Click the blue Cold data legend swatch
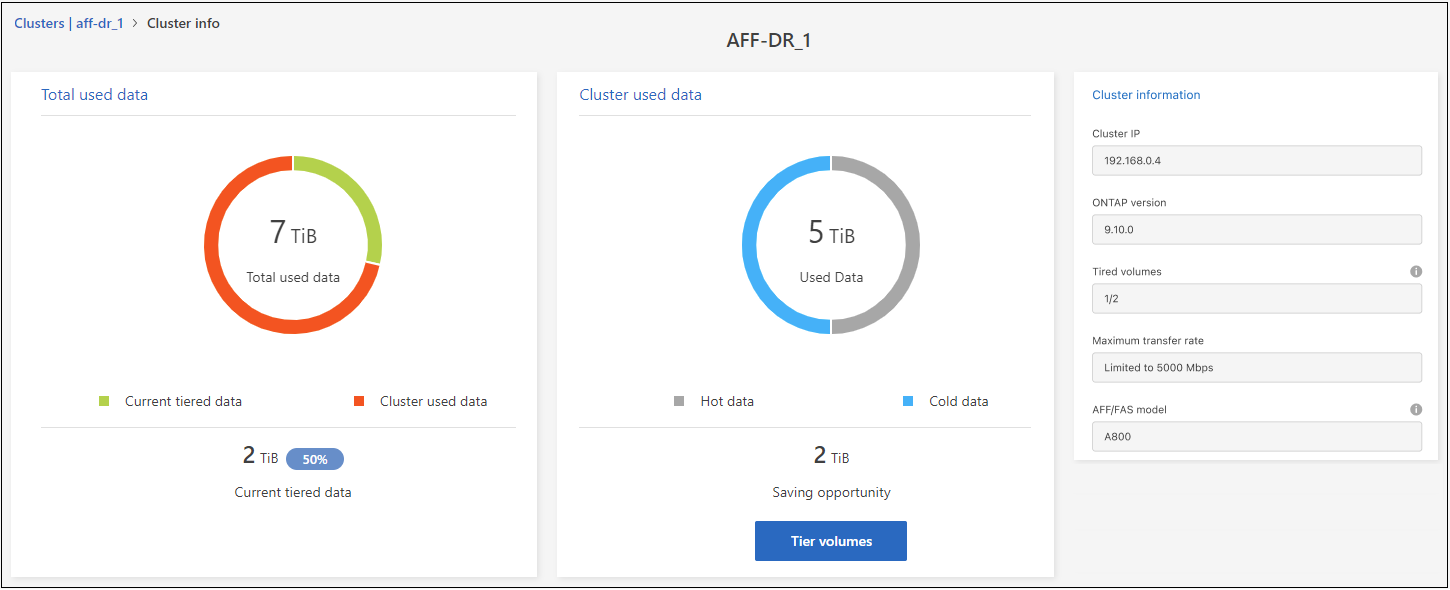The image size is (1450, 590). point(908,401)
